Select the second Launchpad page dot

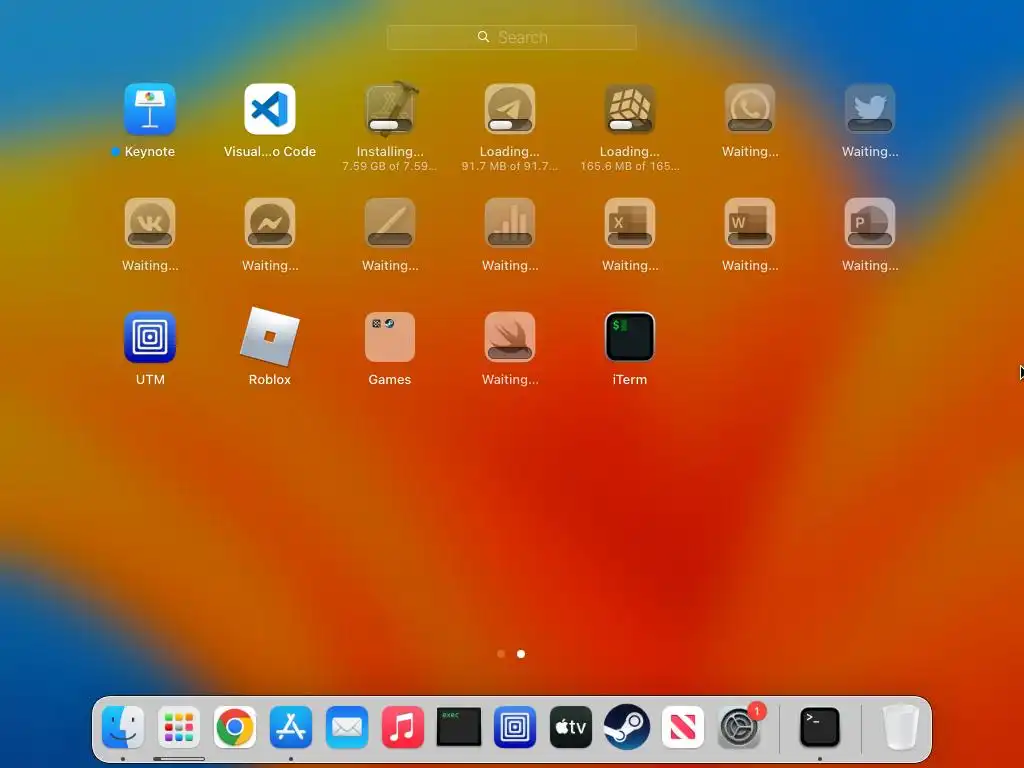[x=521, y=654]
